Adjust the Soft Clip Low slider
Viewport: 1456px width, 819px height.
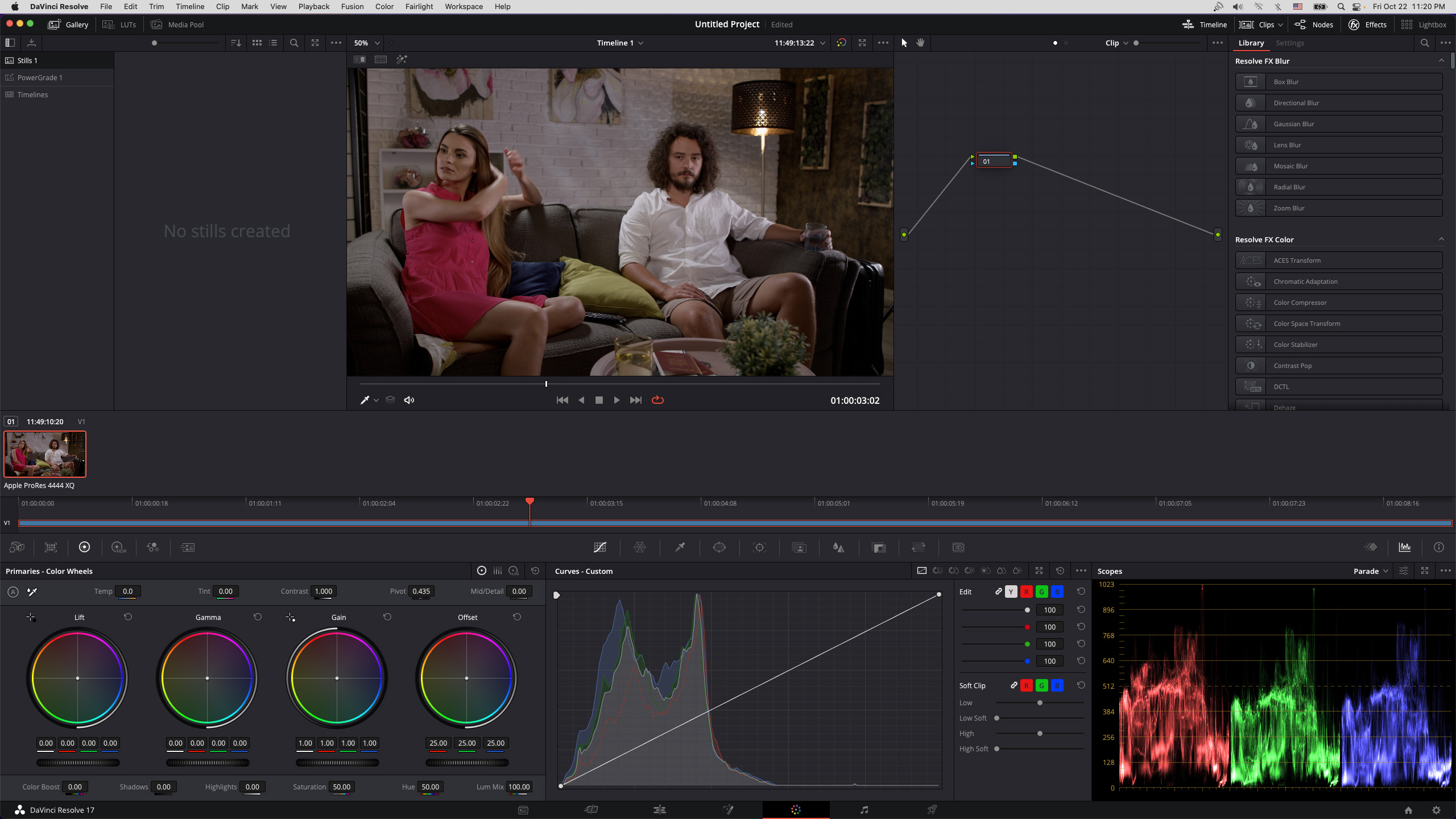click(x=1040, y=703)
